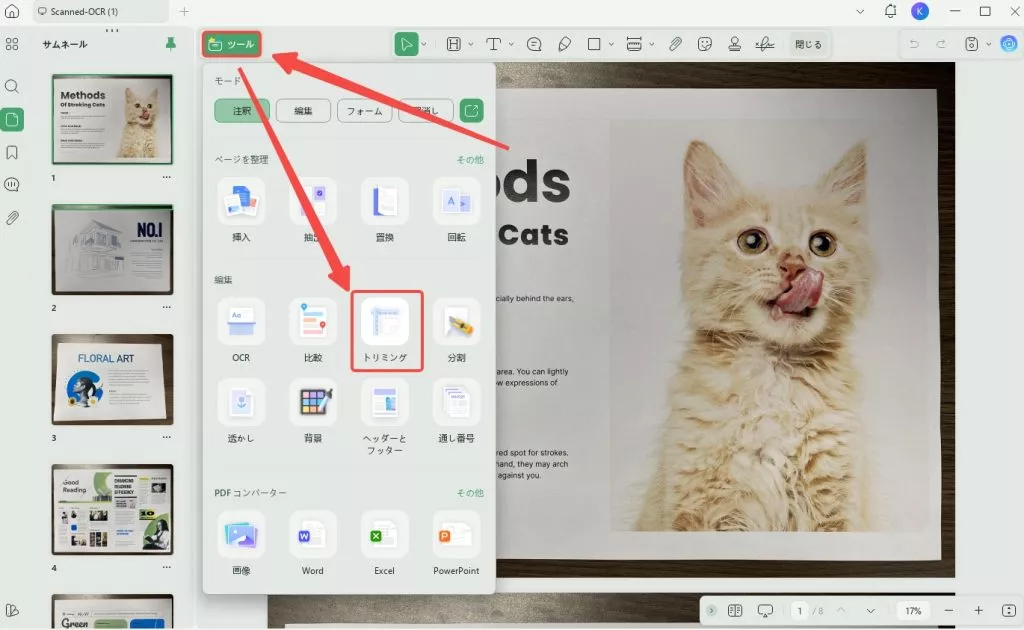Select page 1 Methods thumbnail
The height and width of the screenshot is (630, 1024).
click(x=112, y=119)
